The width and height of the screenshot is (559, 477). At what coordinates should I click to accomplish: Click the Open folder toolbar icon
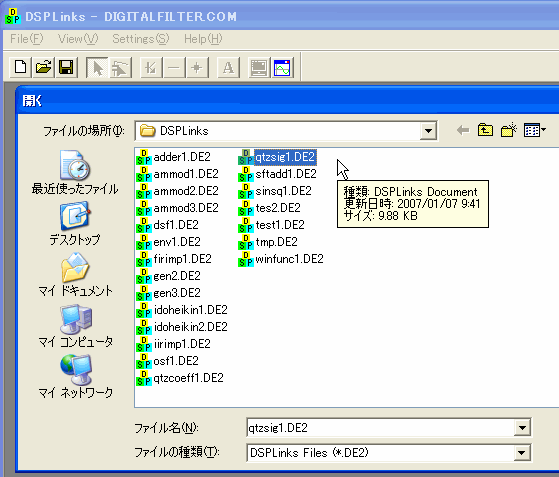tap(43, 67)
